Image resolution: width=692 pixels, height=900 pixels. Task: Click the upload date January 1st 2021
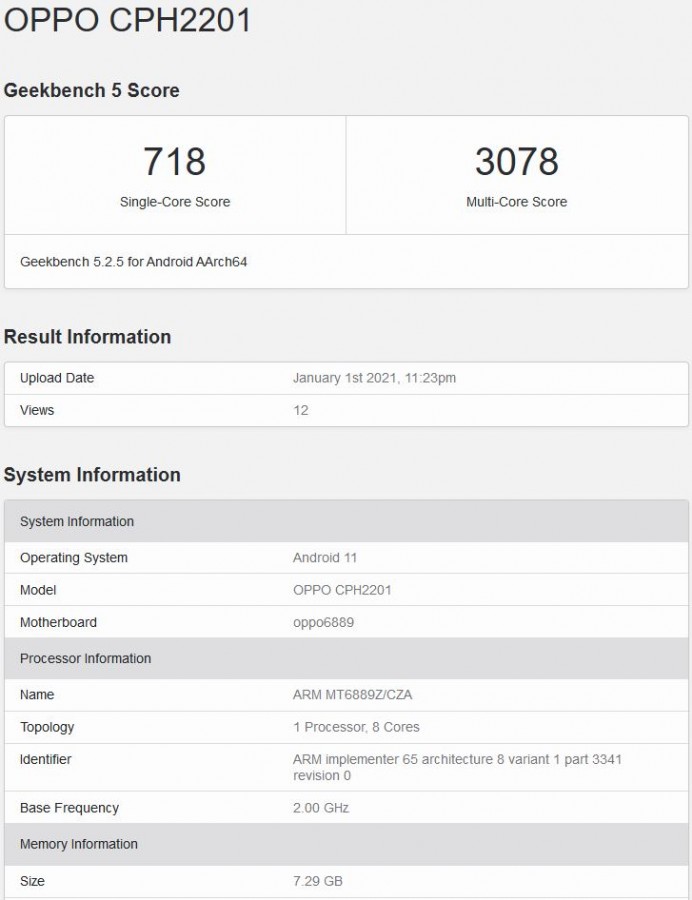click(374, 378)
